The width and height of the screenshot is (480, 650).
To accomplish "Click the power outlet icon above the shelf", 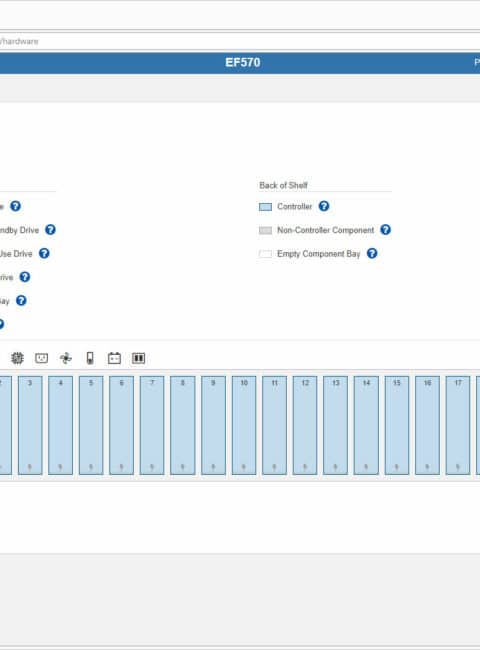I will point(41,358).
